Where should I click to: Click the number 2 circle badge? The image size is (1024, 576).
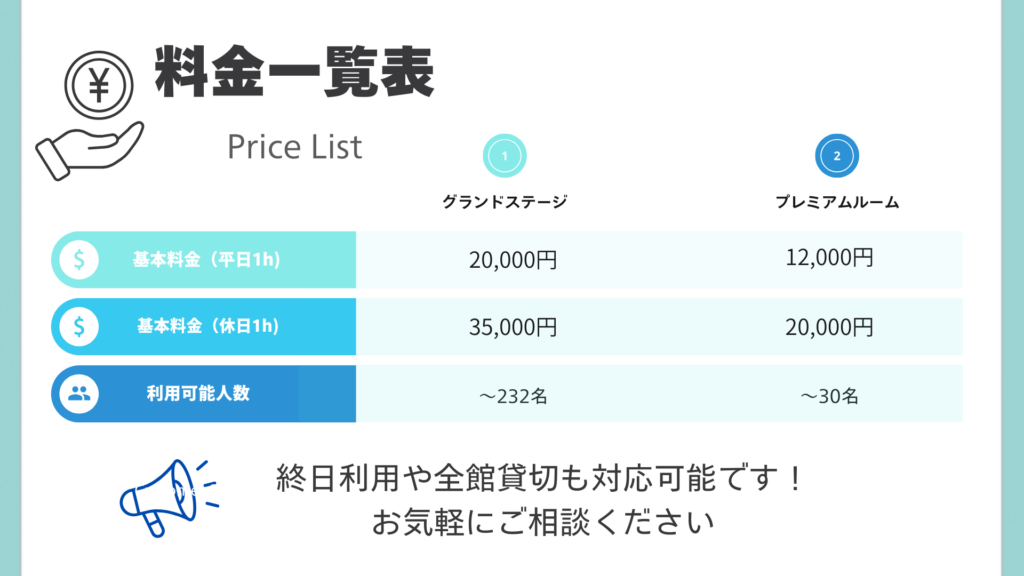837,156
